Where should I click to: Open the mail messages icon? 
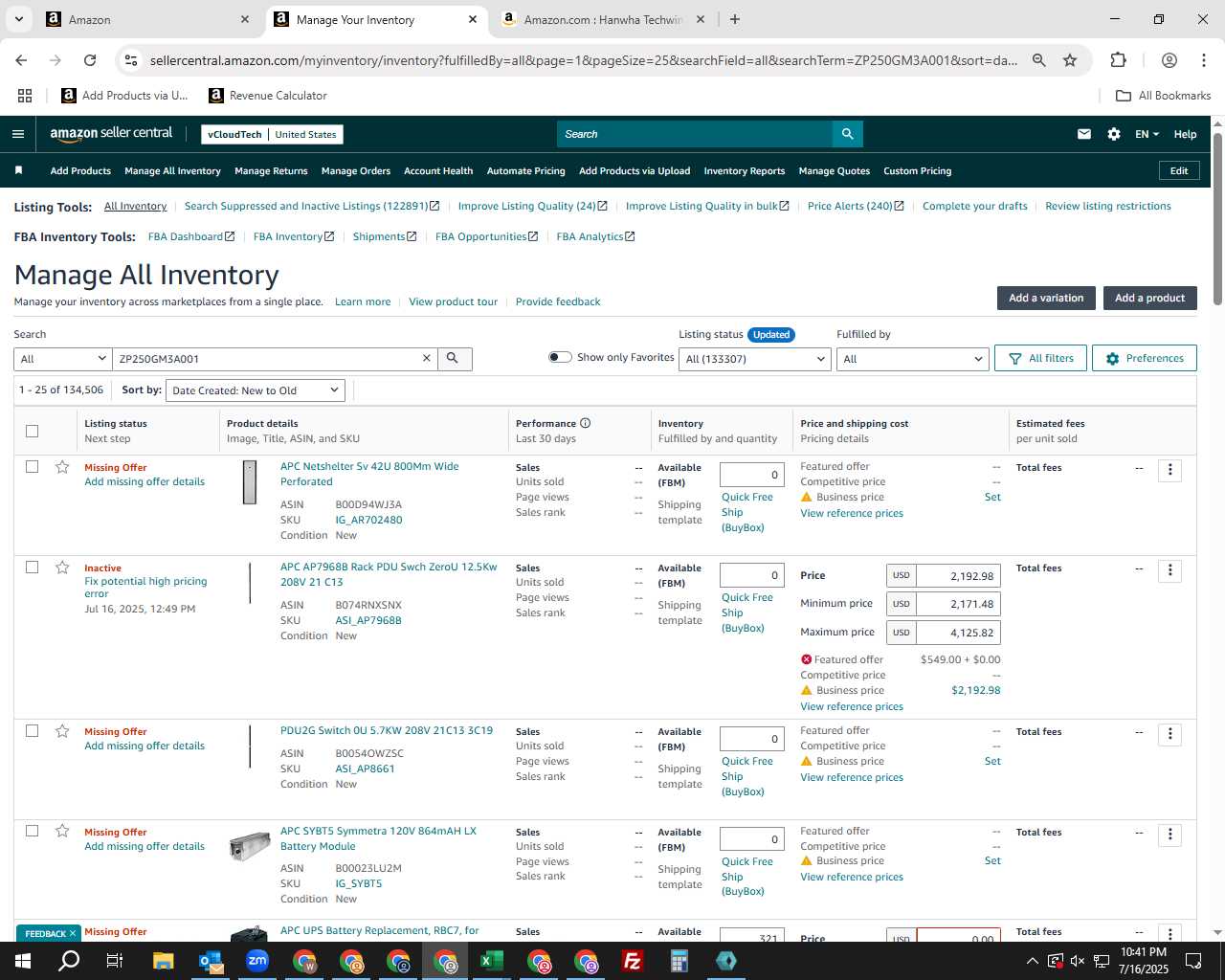(1084, 134)
